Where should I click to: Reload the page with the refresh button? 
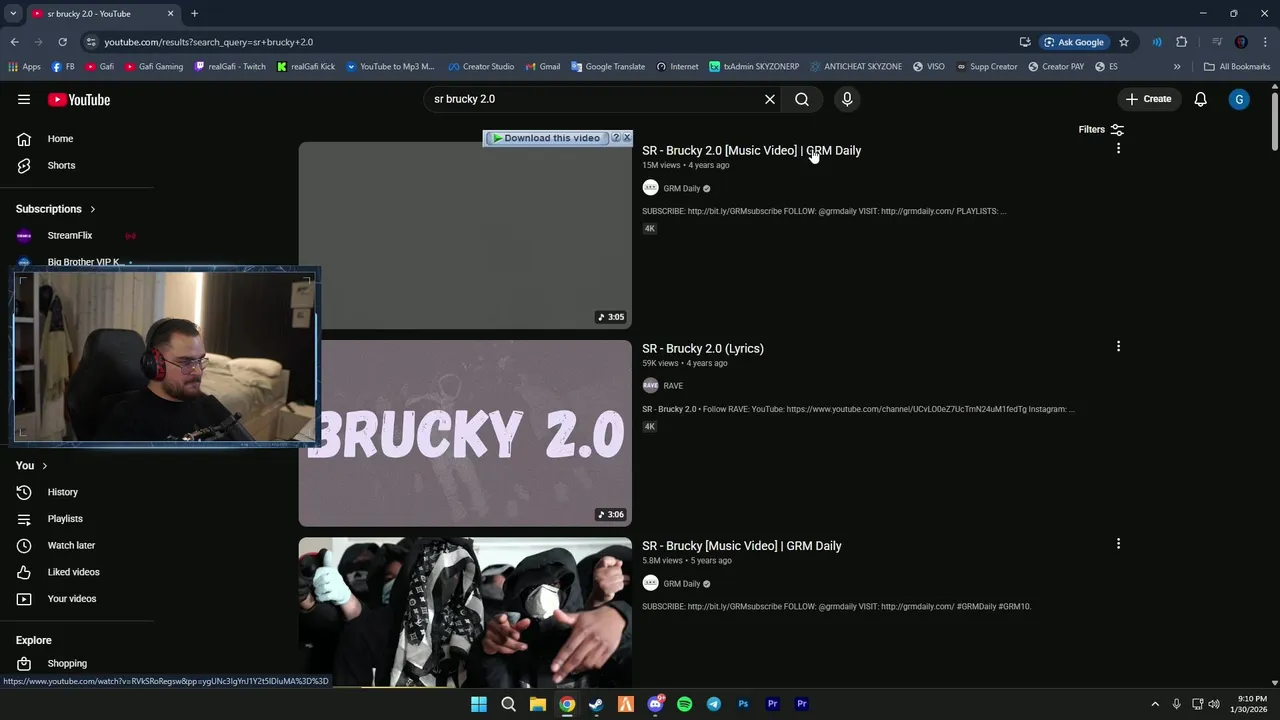pyautogui.click(x=62, y=42)
